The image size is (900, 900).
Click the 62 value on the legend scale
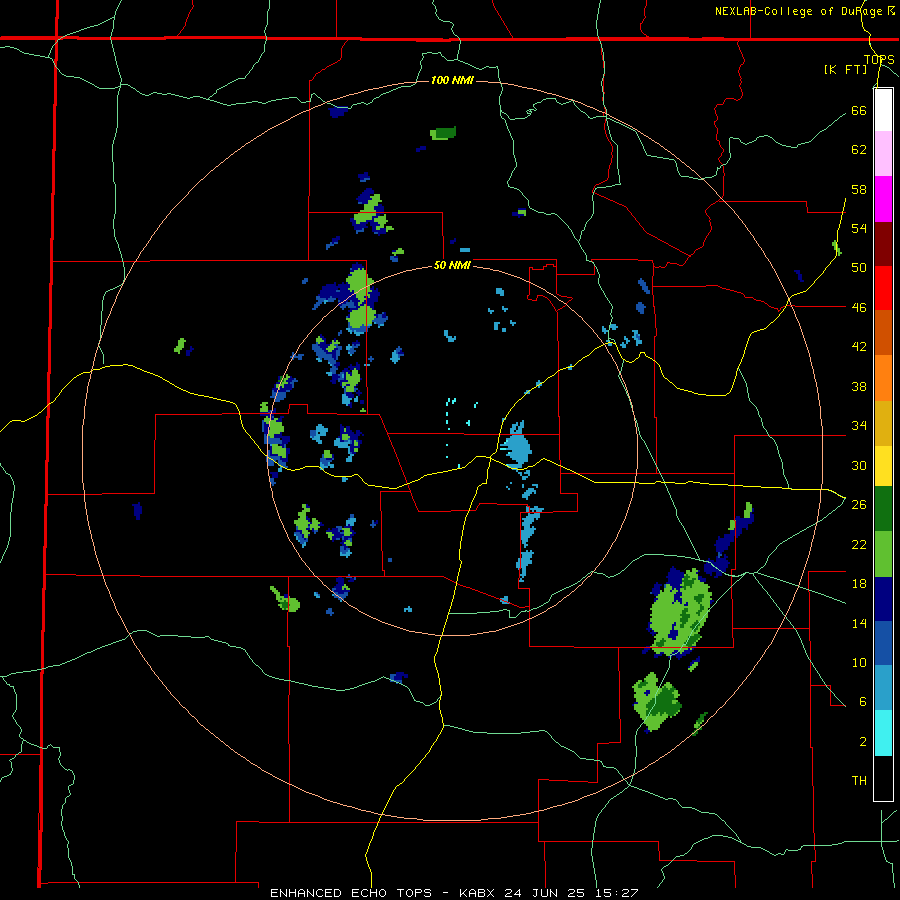(x=859, y=150)
